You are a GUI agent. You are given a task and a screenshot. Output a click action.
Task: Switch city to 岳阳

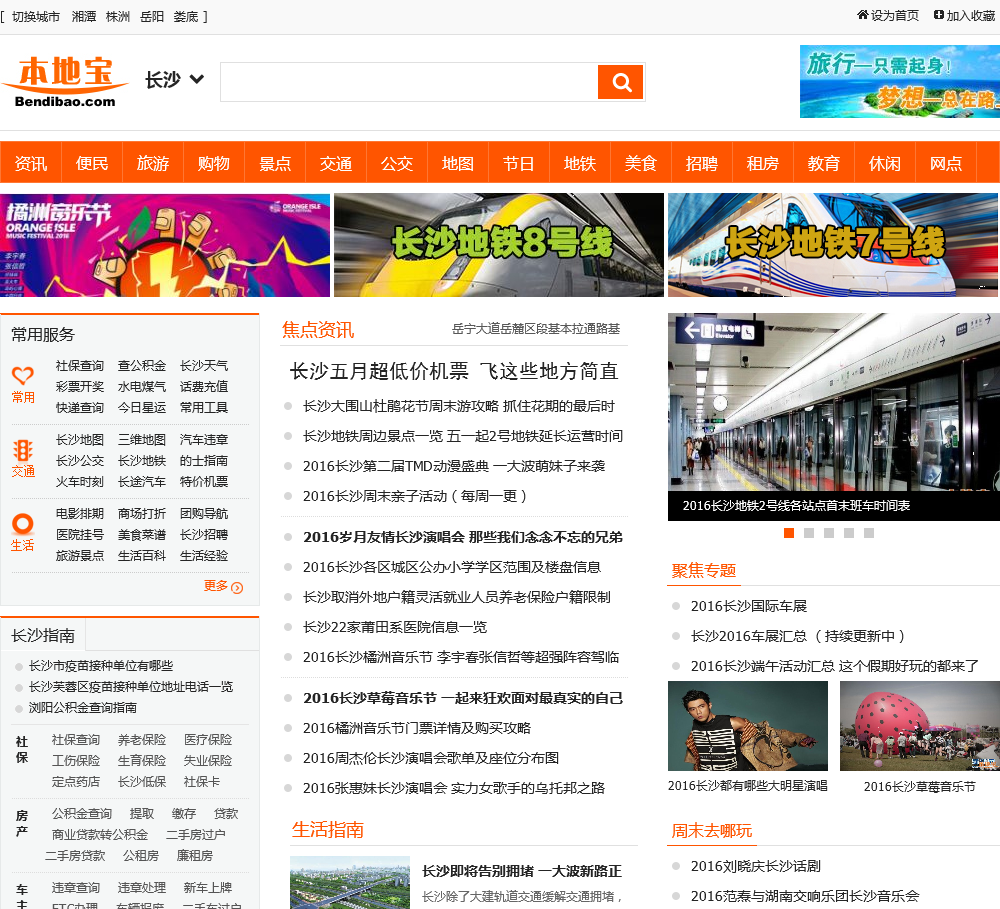coord(152,17)
